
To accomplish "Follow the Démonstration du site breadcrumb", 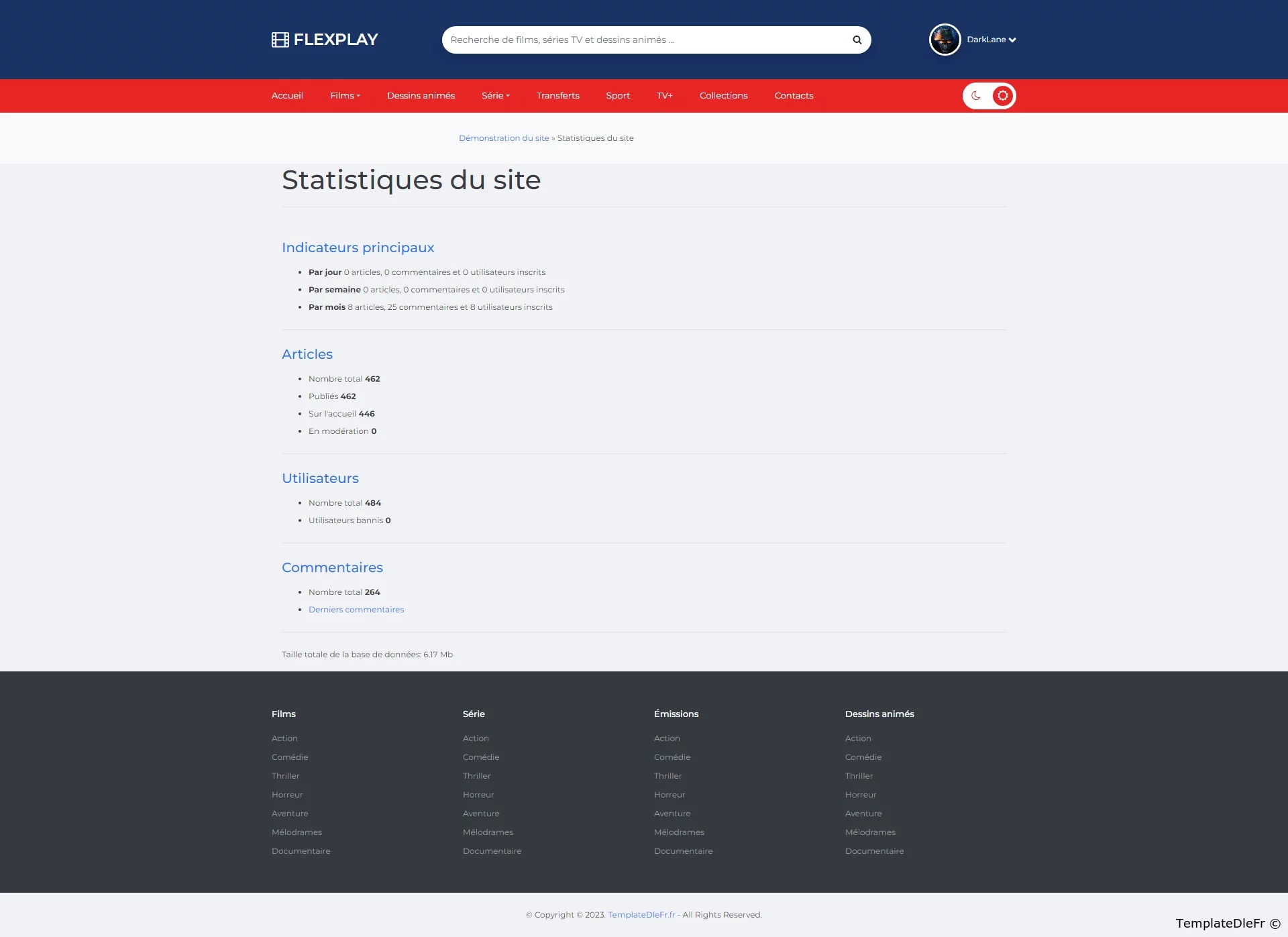I will [x=504, y=138].
